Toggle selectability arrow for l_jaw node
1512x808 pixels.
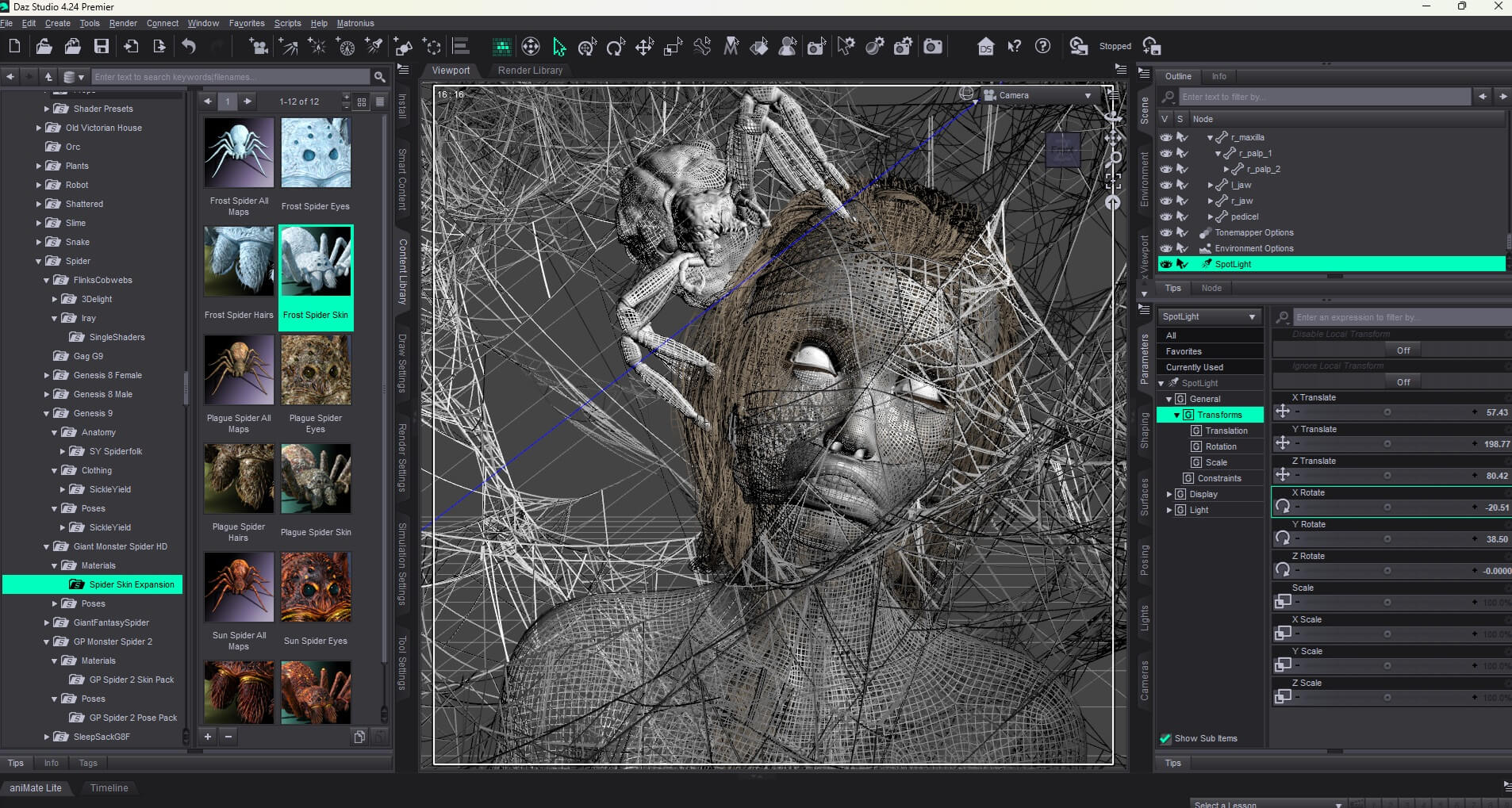tap(1182, 185)
